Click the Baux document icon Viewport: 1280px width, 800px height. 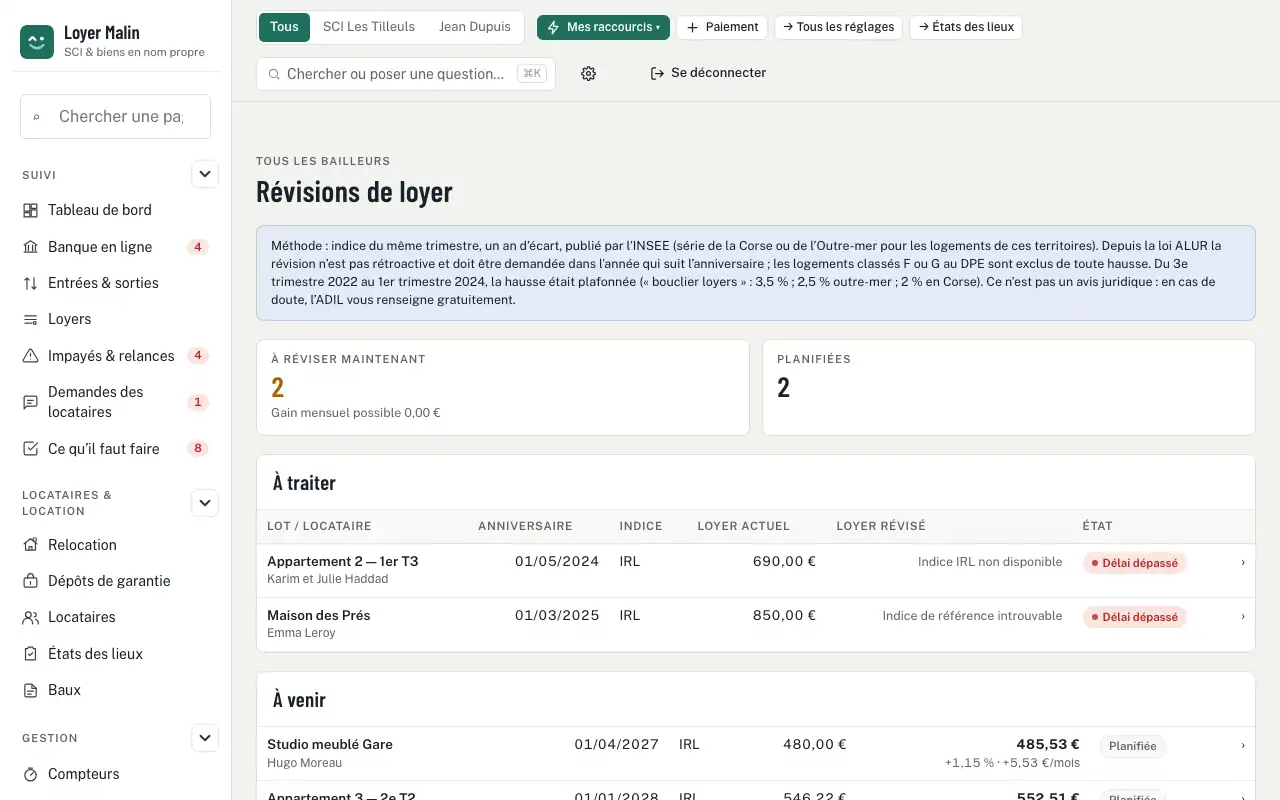pyautogui.click(x=30, y=690)
